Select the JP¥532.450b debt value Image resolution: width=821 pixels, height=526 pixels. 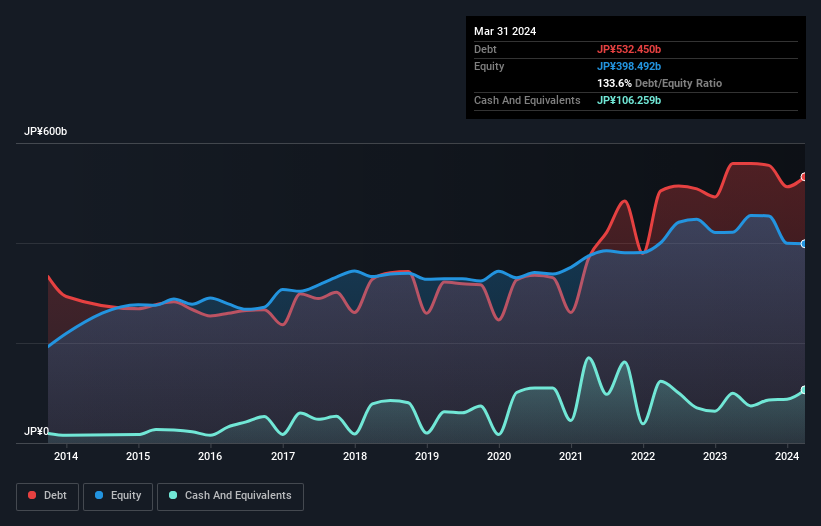[x=629, y=49]
